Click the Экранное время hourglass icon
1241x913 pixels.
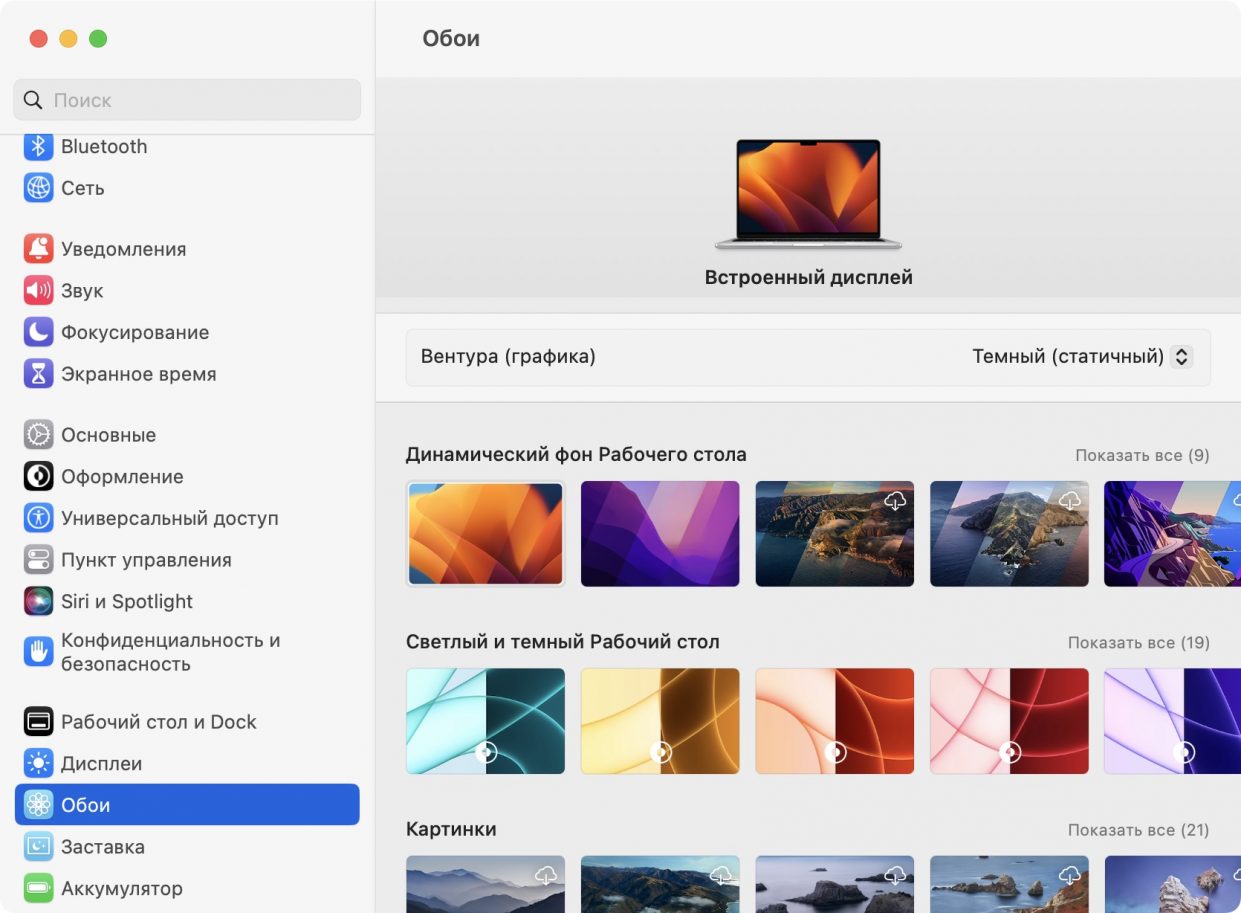pos(38,374)
